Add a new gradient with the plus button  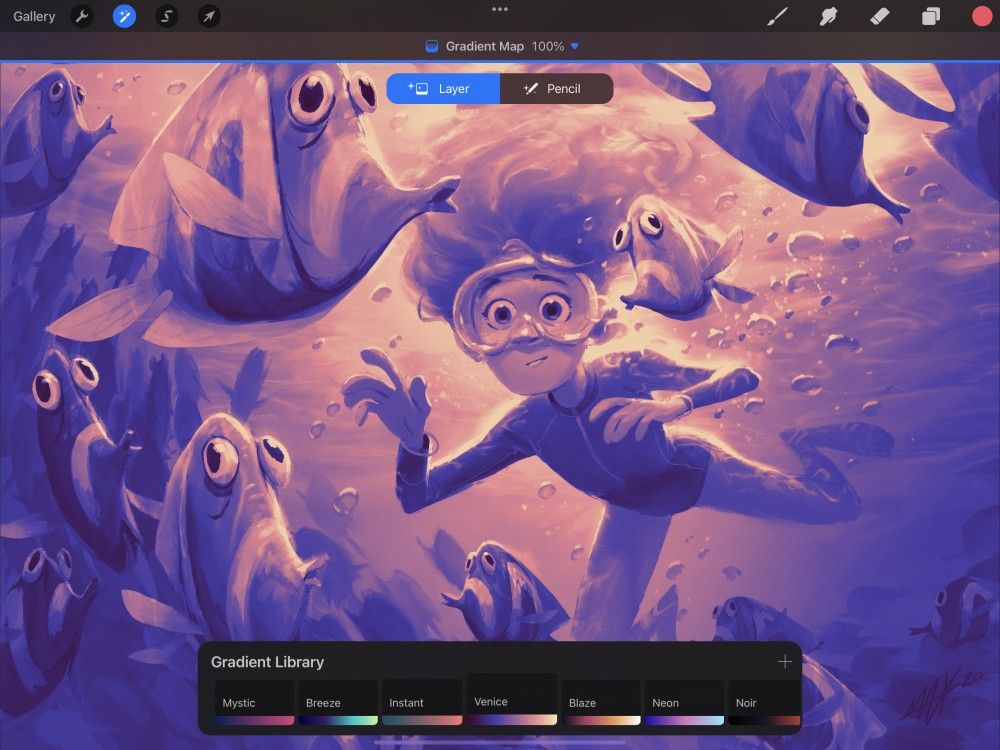[785, 661]
